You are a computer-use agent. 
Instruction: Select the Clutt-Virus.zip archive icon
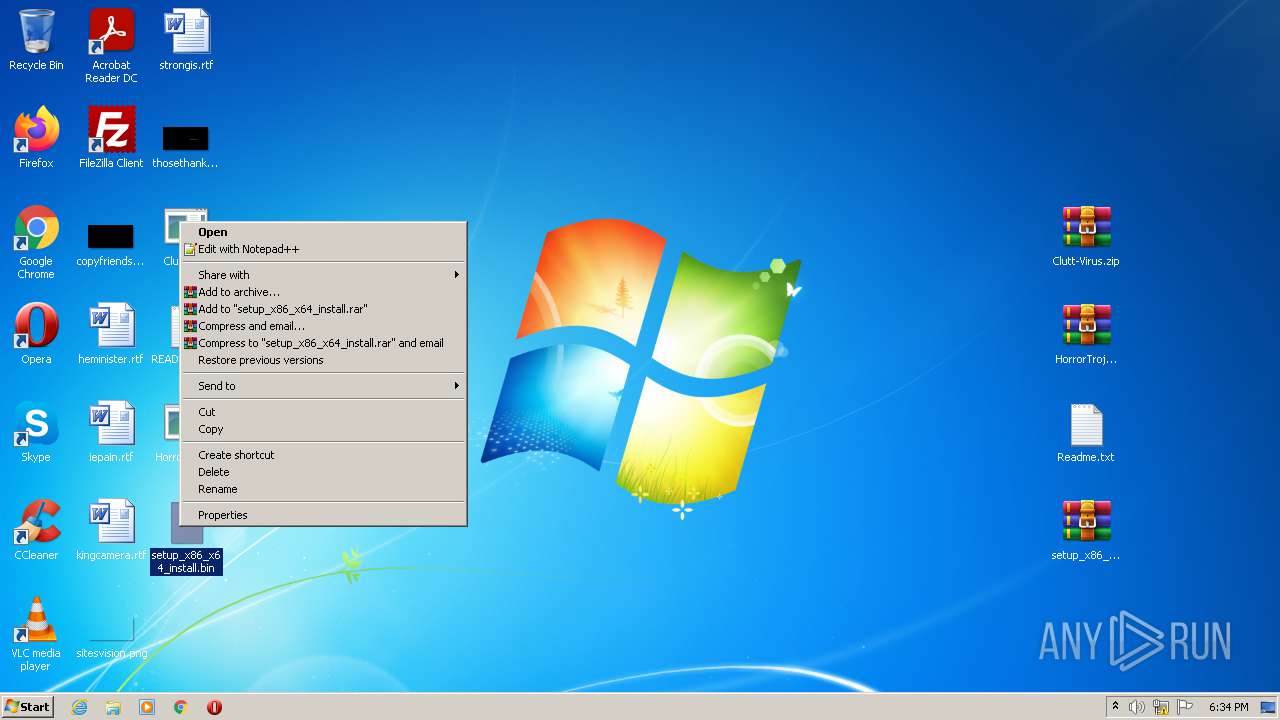point(1086,236)
